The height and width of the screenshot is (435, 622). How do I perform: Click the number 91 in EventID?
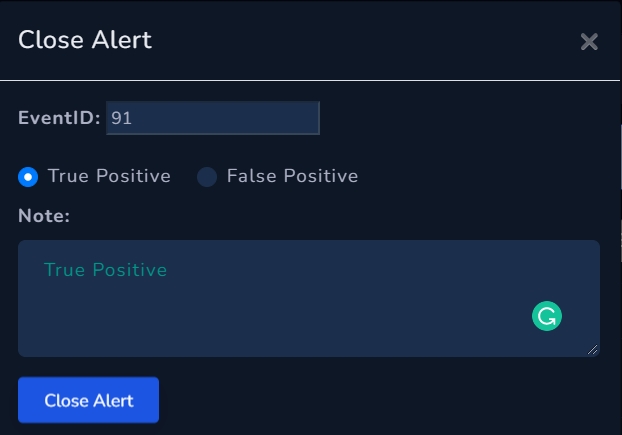(x=122, y=118)
